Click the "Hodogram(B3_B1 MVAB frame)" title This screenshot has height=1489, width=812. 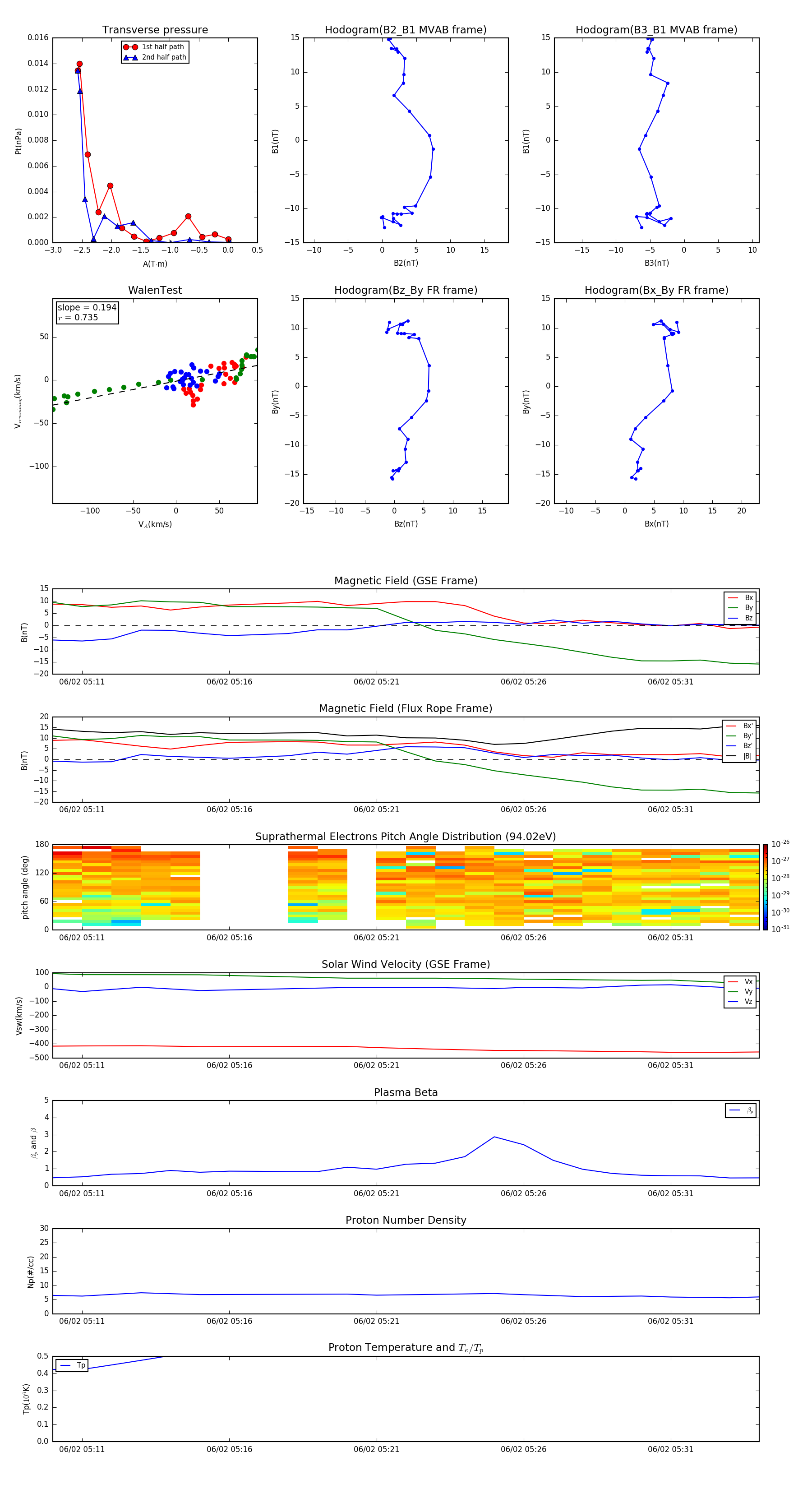coord(656,30)
